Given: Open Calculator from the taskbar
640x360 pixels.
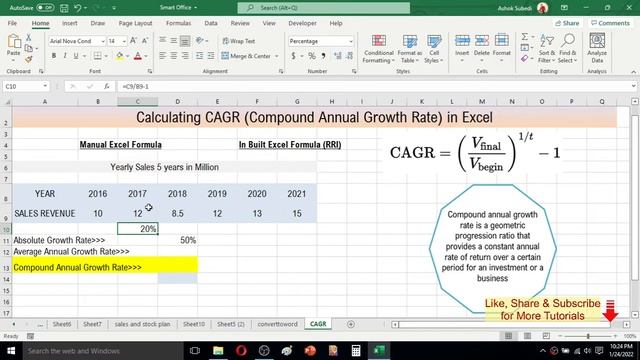Looking at the screenshot, I should [x=356, y=351].
